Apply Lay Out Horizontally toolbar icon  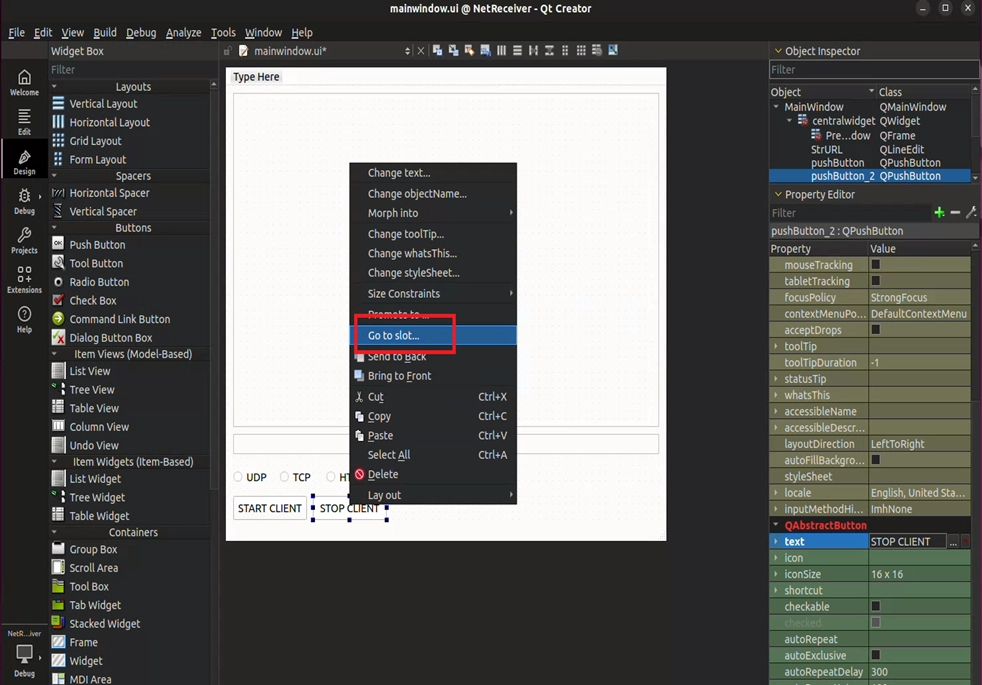coord(502,51)
